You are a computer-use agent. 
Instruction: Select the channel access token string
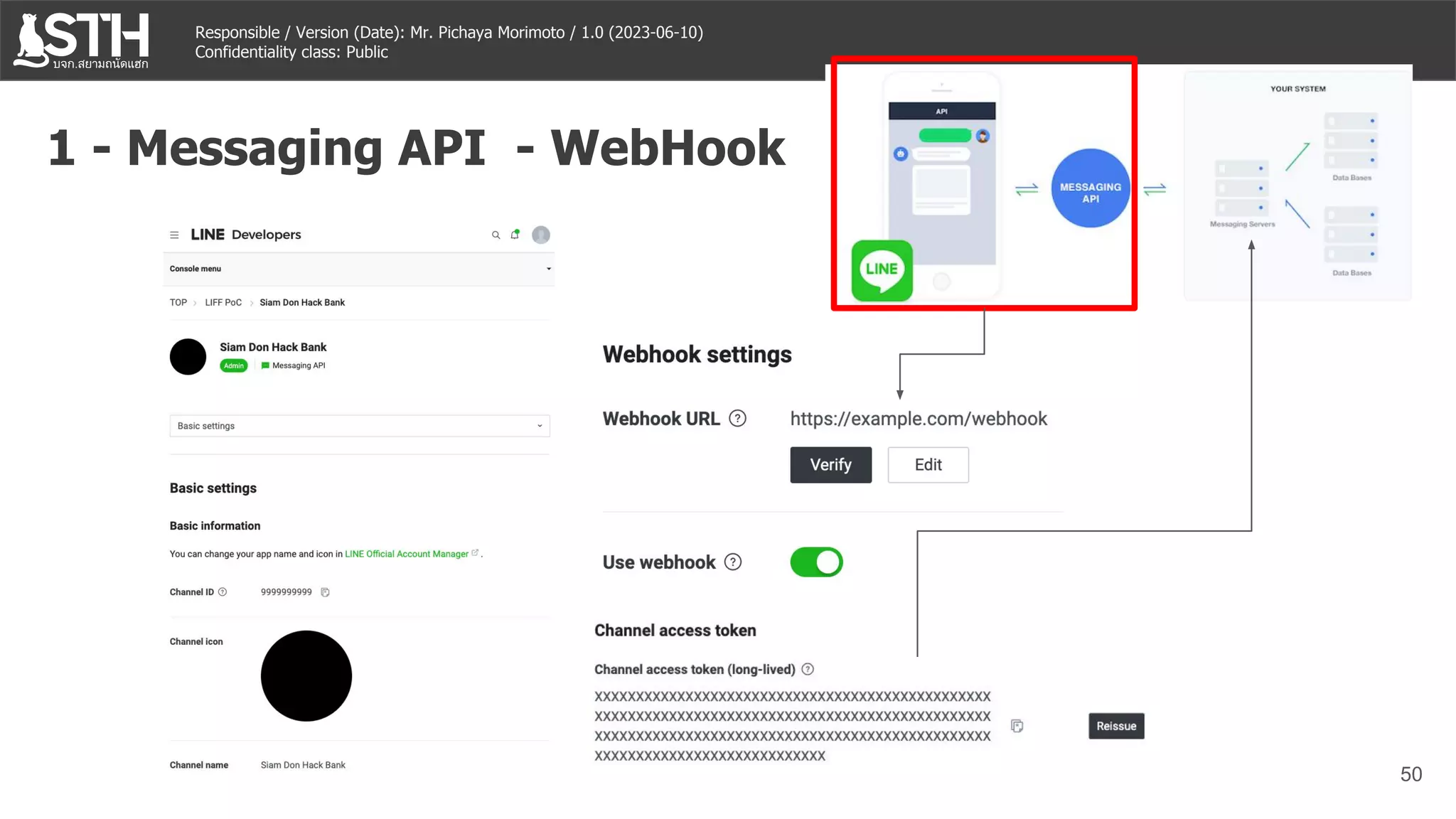(793, 726)
